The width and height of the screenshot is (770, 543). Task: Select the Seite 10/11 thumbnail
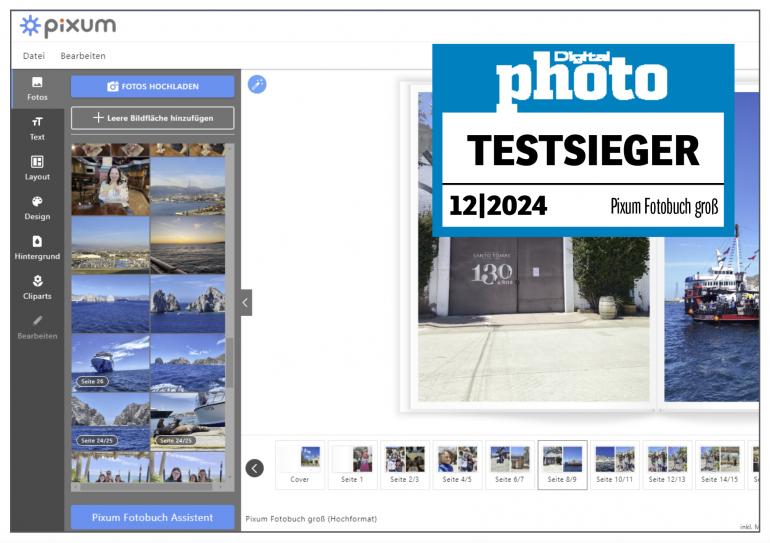click(615, 464)
